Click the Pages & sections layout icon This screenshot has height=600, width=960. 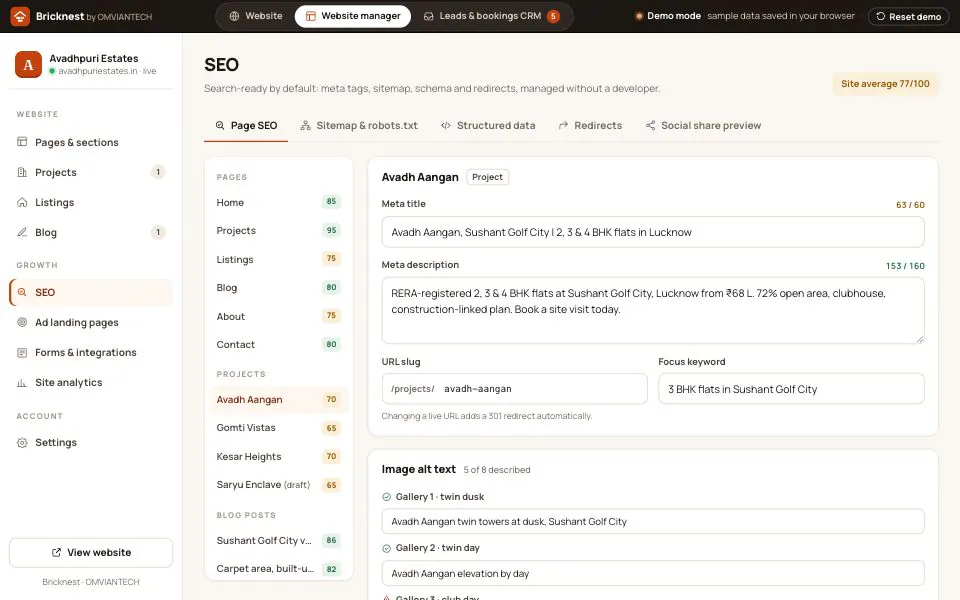[22, 142]
